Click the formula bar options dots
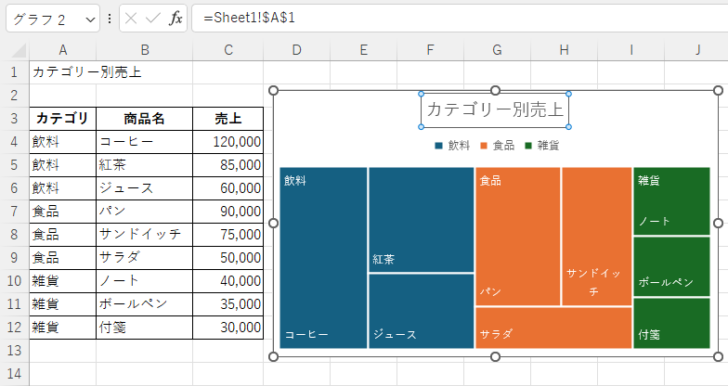728x386 pixels. (x=109, y=19)
